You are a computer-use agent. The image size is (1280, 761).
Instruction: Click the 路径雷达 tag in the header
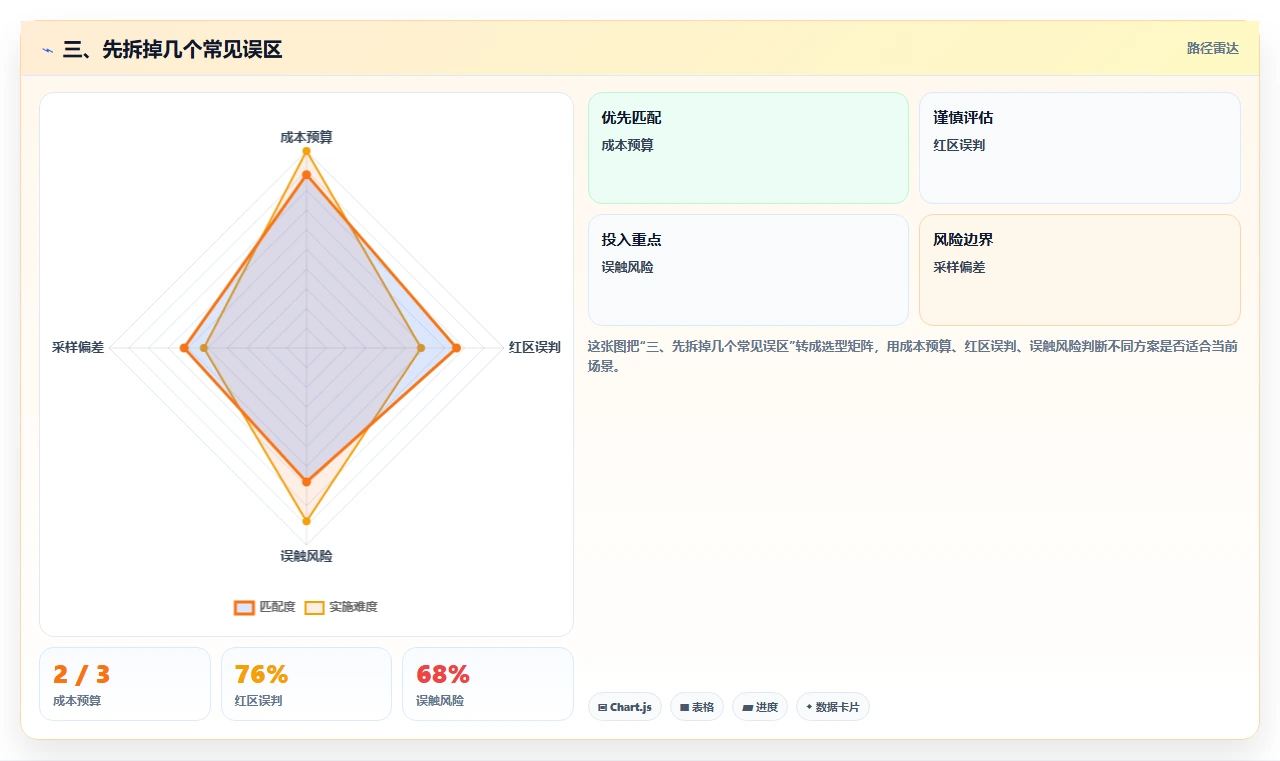(x=1212, y=48)
